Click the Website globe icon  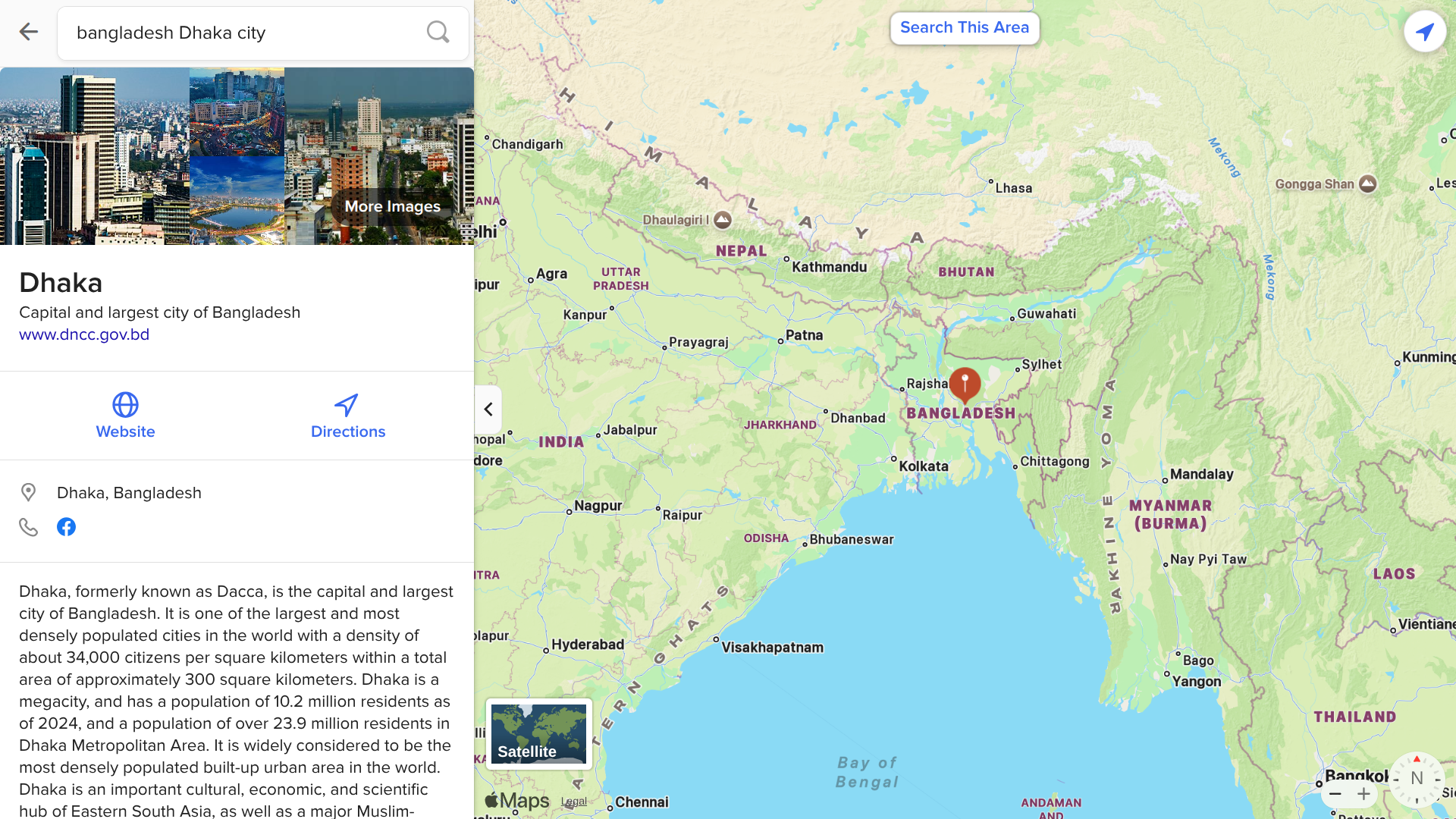pyautogui.click(x=125, y=405)
